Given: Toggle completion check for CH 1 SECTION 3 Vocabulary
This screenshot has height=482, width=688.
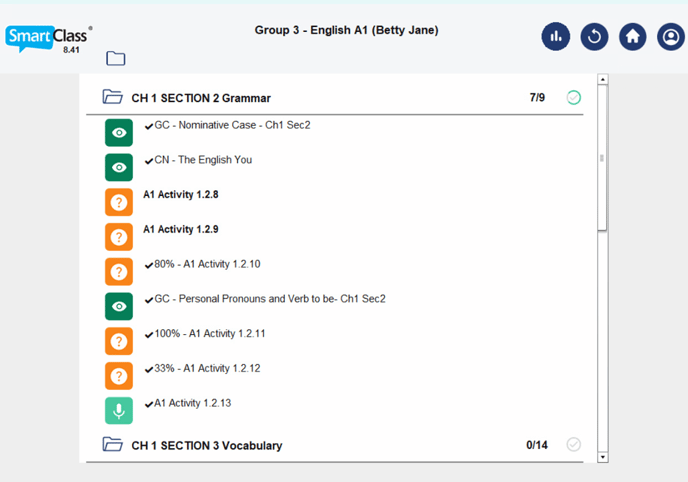Looking at the screenshot, I should (x=573, y=445).
